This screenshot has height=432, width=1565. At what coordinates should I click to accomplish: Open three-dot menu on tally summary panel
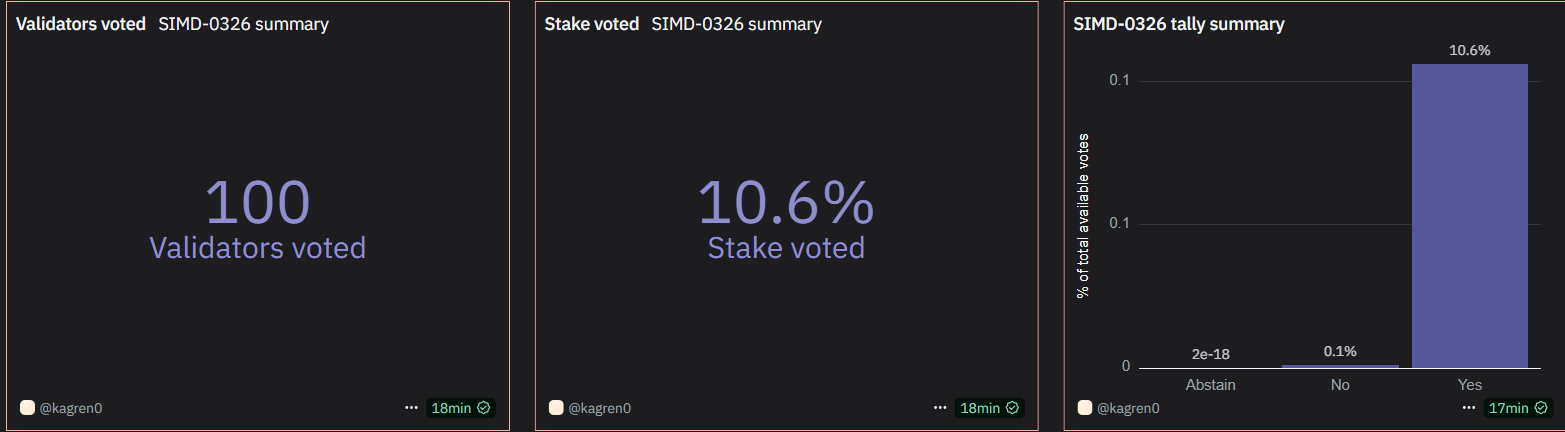1469,408
